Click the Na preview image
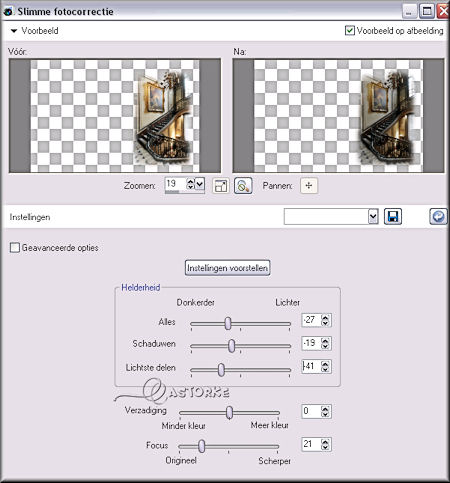Image resolution: width=450 pixels, height=483 pixels. [338, 116]
